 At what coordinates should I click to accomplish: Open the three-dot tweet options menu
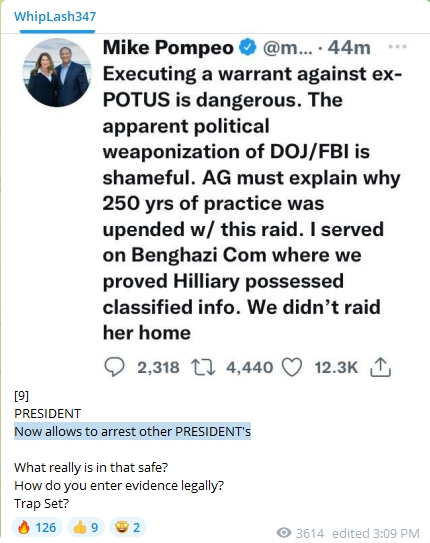point(397,46)
